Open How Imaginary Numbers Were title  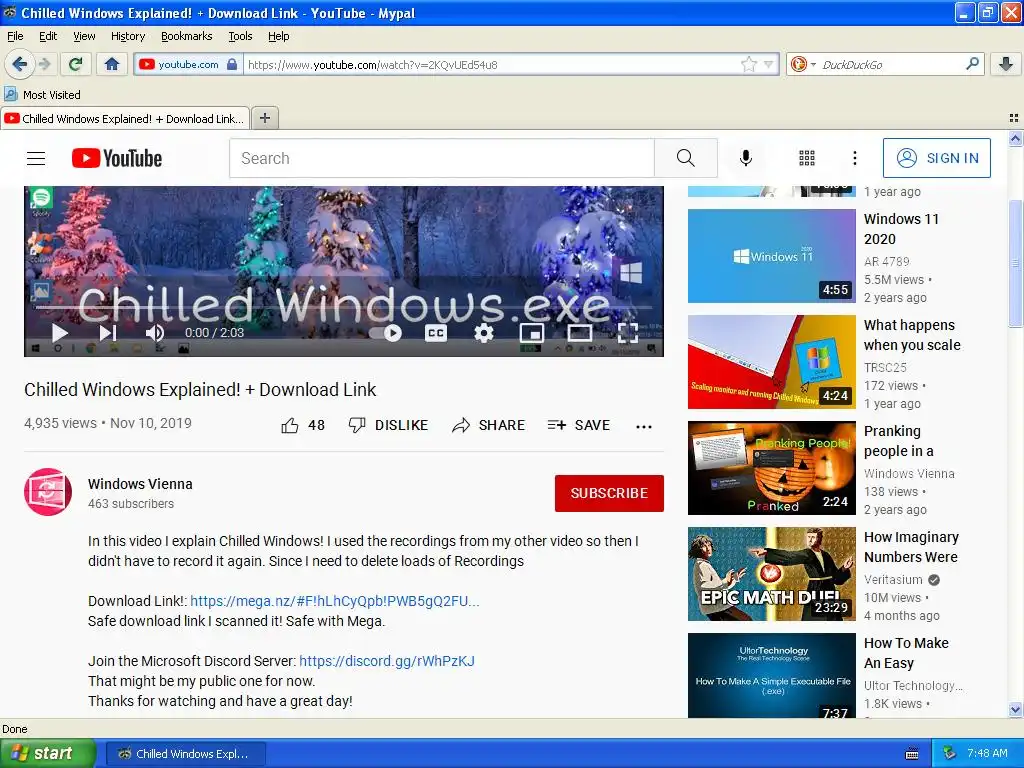[x=911, y=547]
